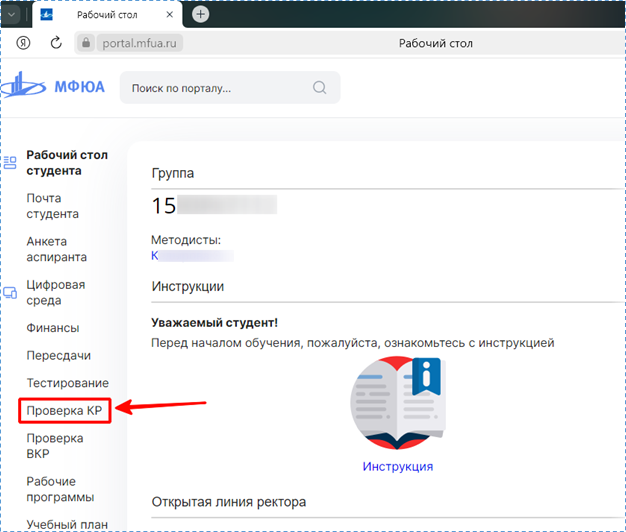Open the Инструкция link
The image size is (626, 532).
398,467
